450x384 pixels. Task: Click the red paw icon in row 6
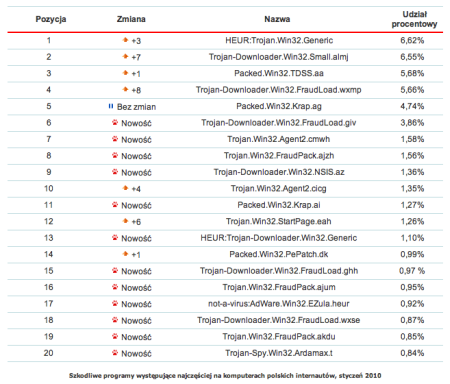tap(115, 122)
